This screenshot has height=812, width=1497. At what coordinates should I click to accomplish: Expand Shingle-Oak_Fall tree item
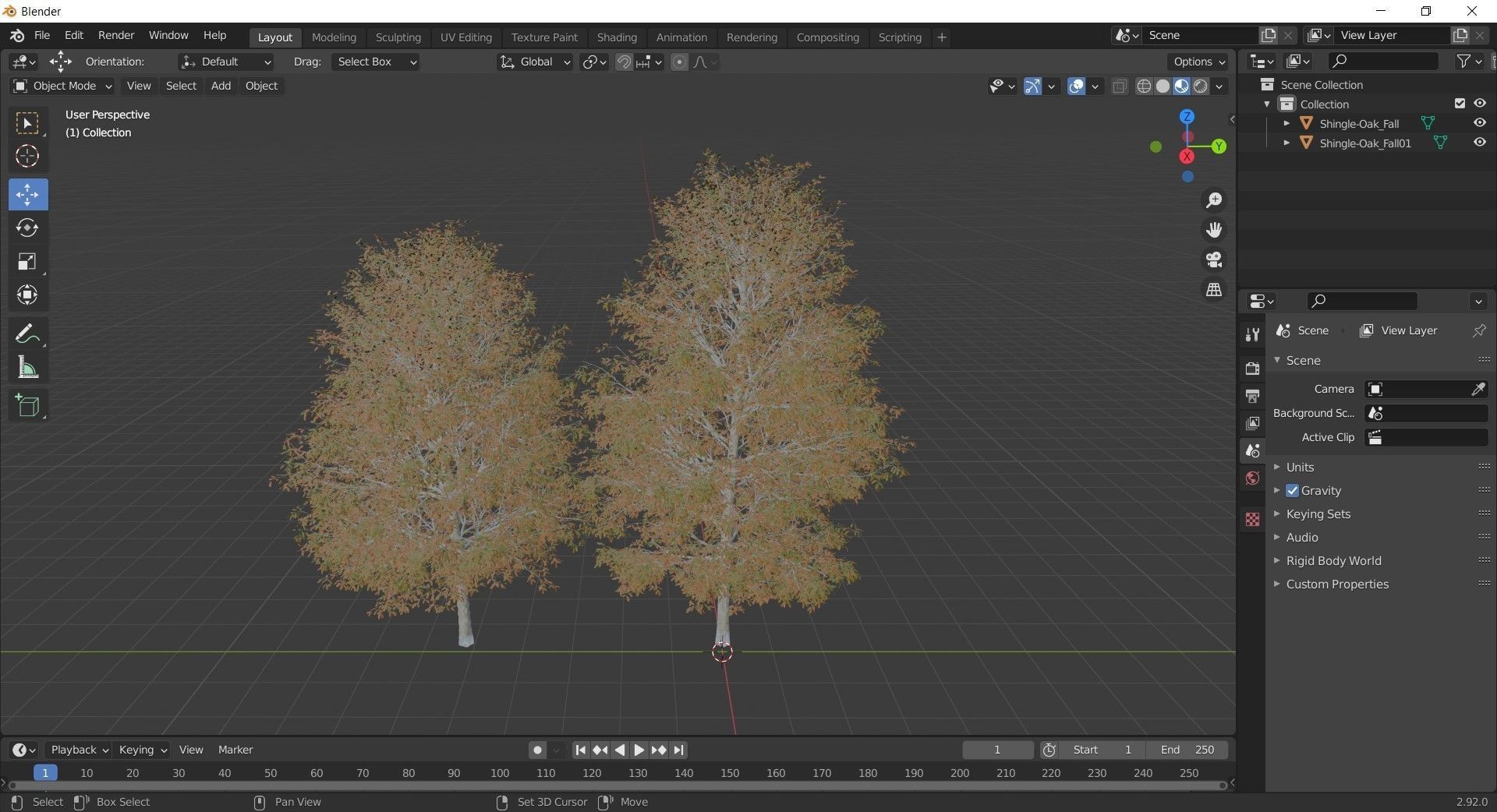pyautogui.click(x=1286, y=123)
